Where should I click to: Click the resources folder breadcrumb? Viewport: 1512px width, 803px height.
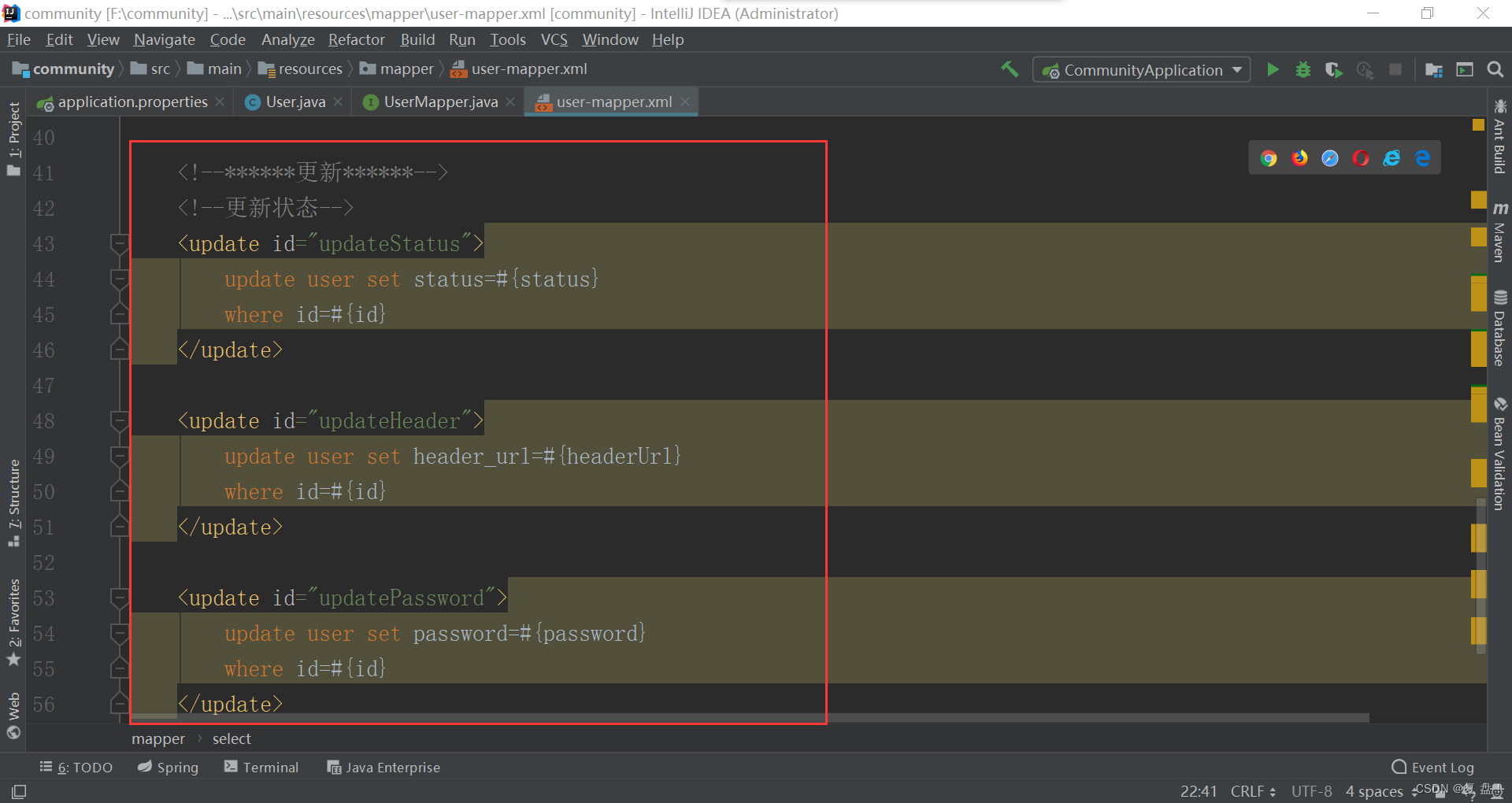(x=301, y=69)
